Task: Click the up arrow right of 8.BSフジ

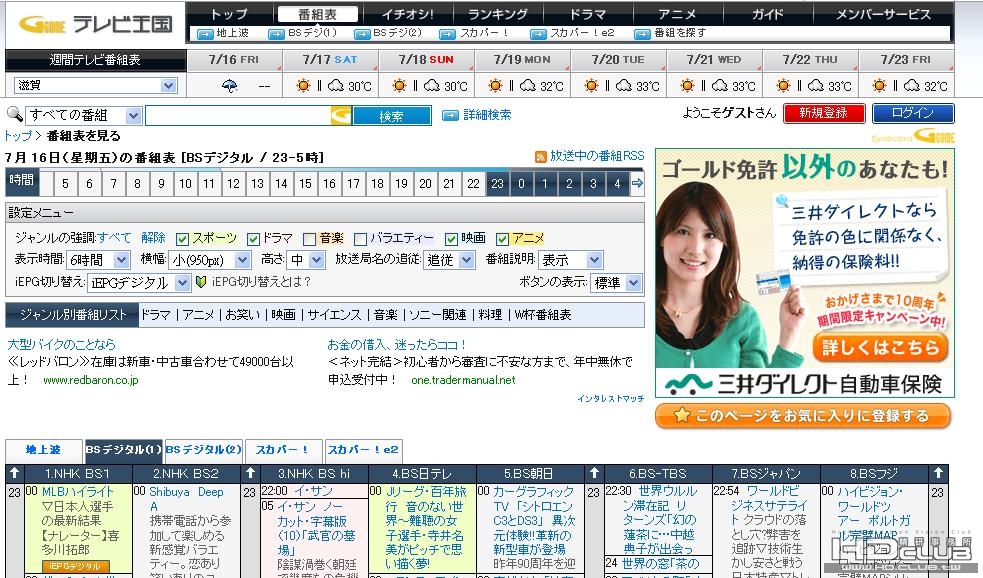Action: point(938,473)
